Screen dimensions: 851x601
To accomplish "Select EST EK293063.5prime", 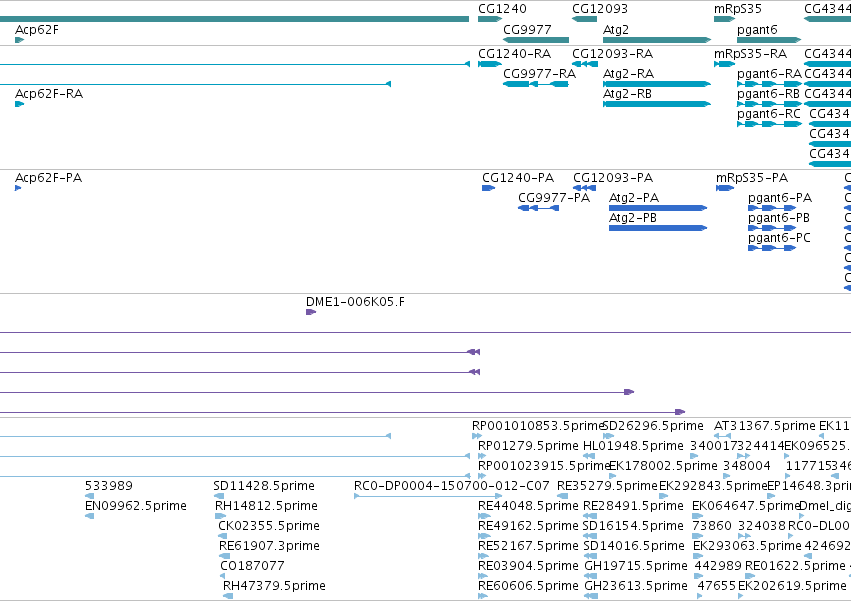I will (747, 546).
